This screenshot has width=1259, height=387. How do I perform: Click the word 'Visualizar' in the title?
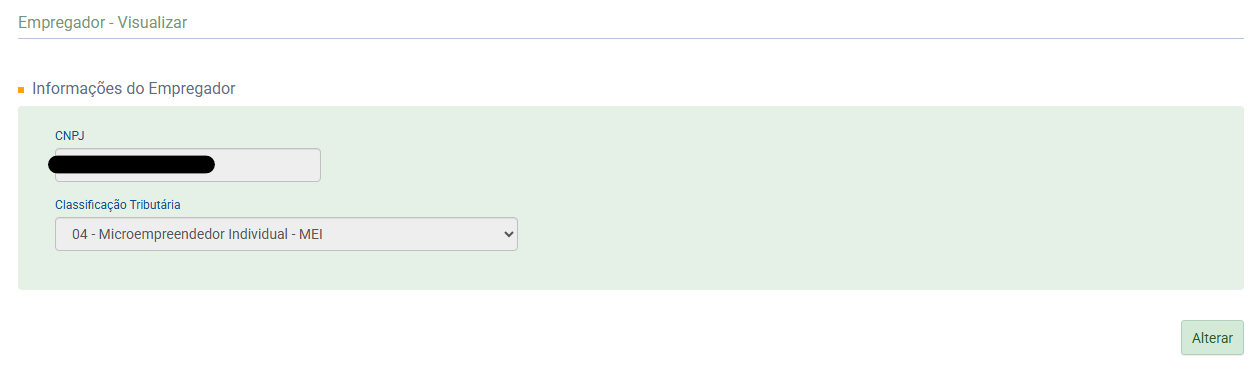point(152,21)
